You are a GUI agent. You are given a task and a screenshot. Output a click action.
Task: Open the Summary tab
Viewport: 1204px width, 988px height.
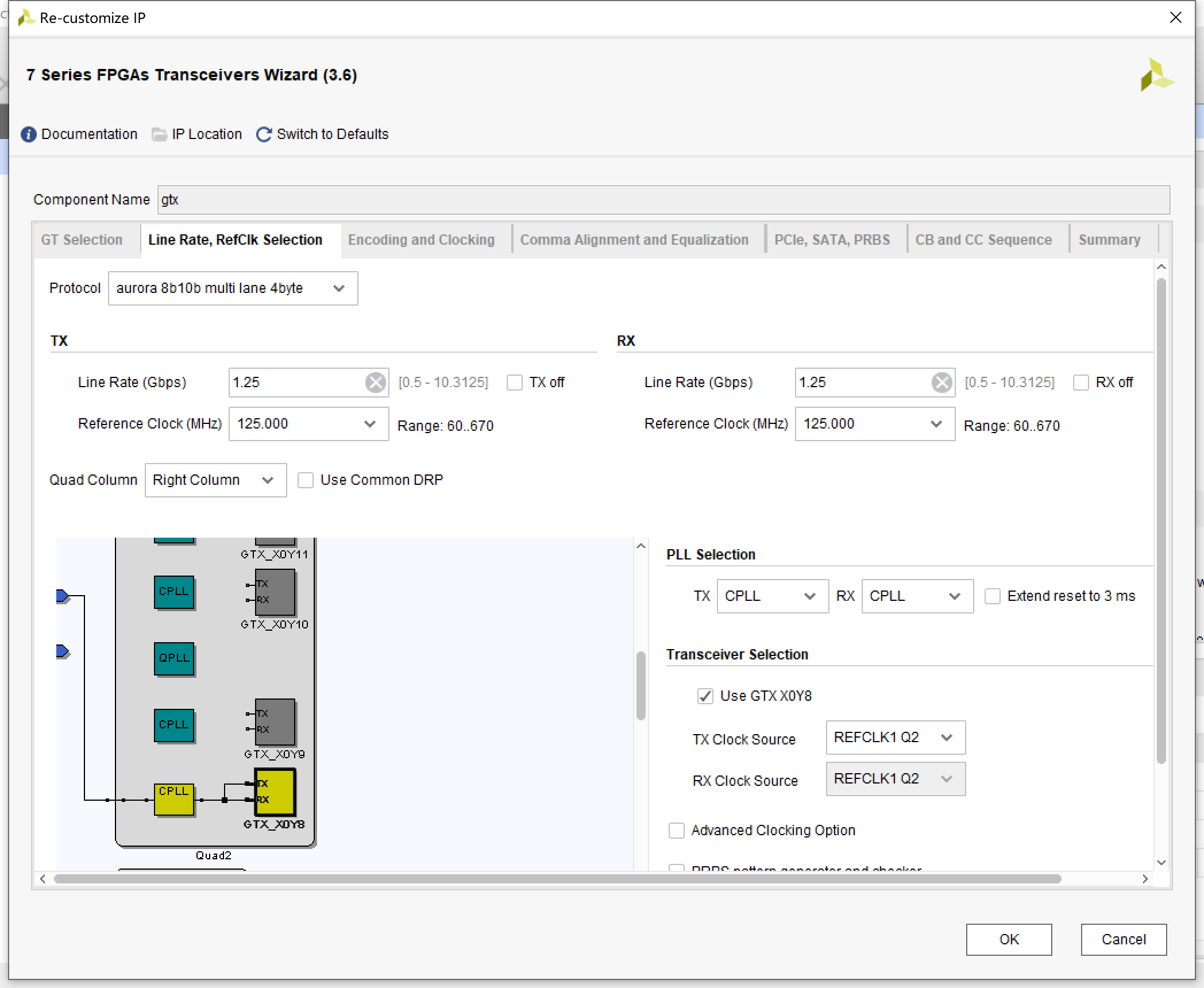coord(1110,240)
